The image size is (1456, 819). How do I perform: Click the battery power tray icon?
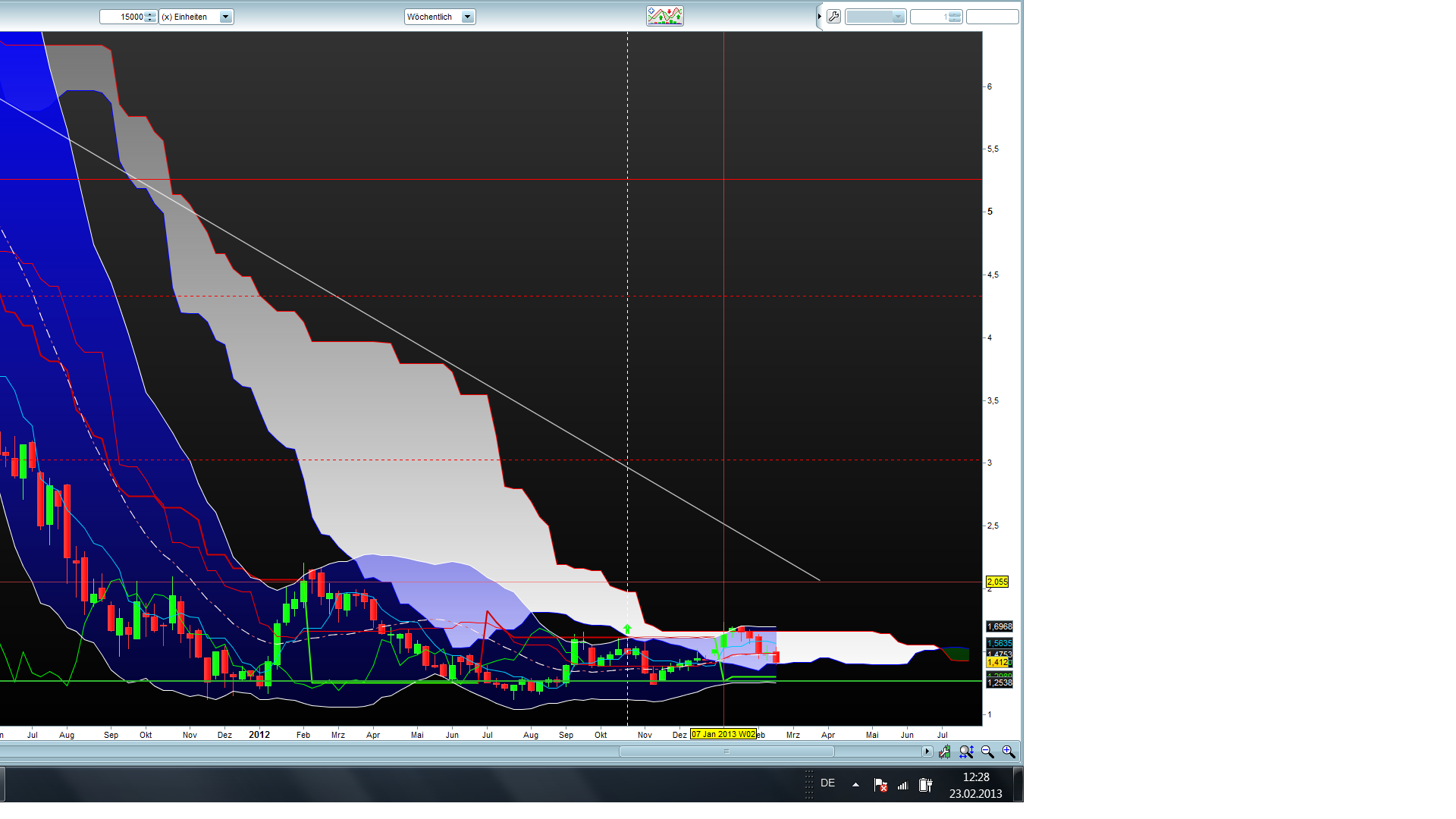tap(925, 785)
